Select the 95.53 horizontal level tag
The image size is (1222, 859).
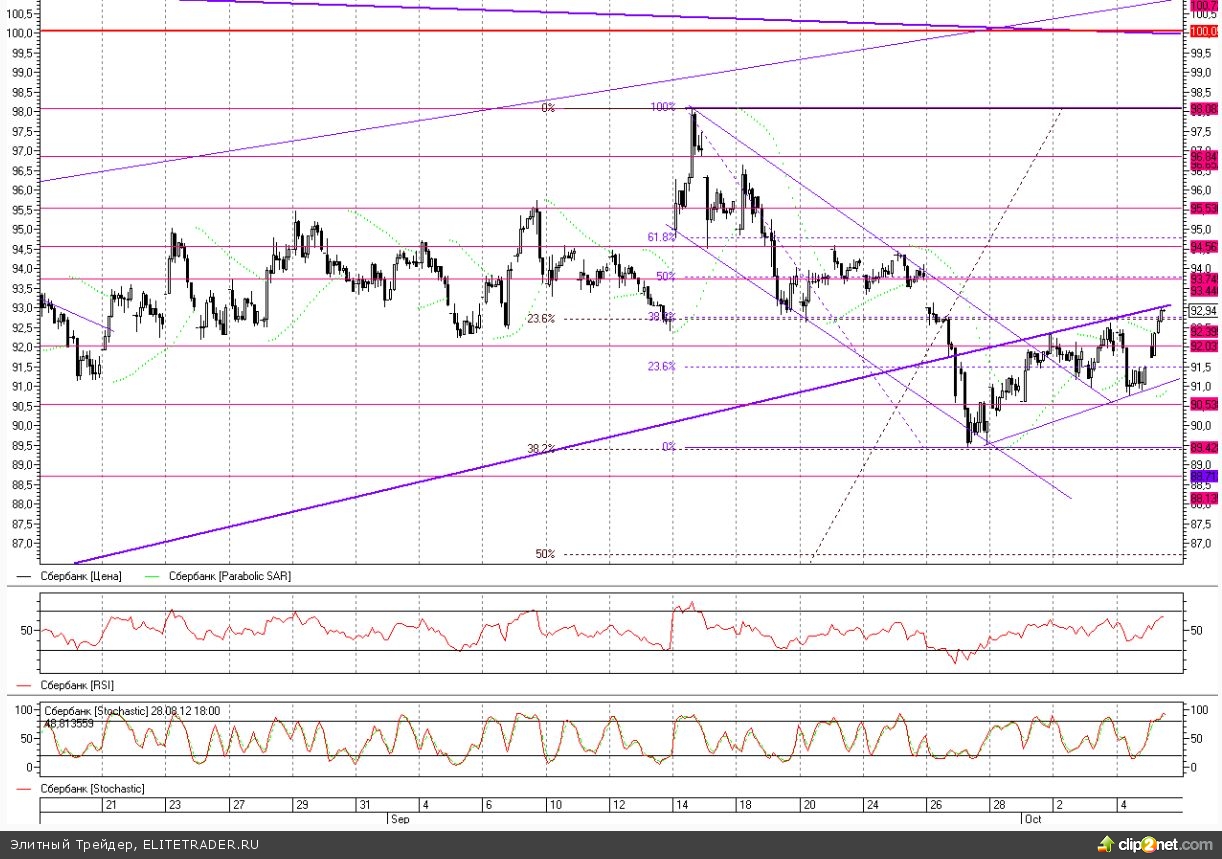click(x=1203, y=208)
